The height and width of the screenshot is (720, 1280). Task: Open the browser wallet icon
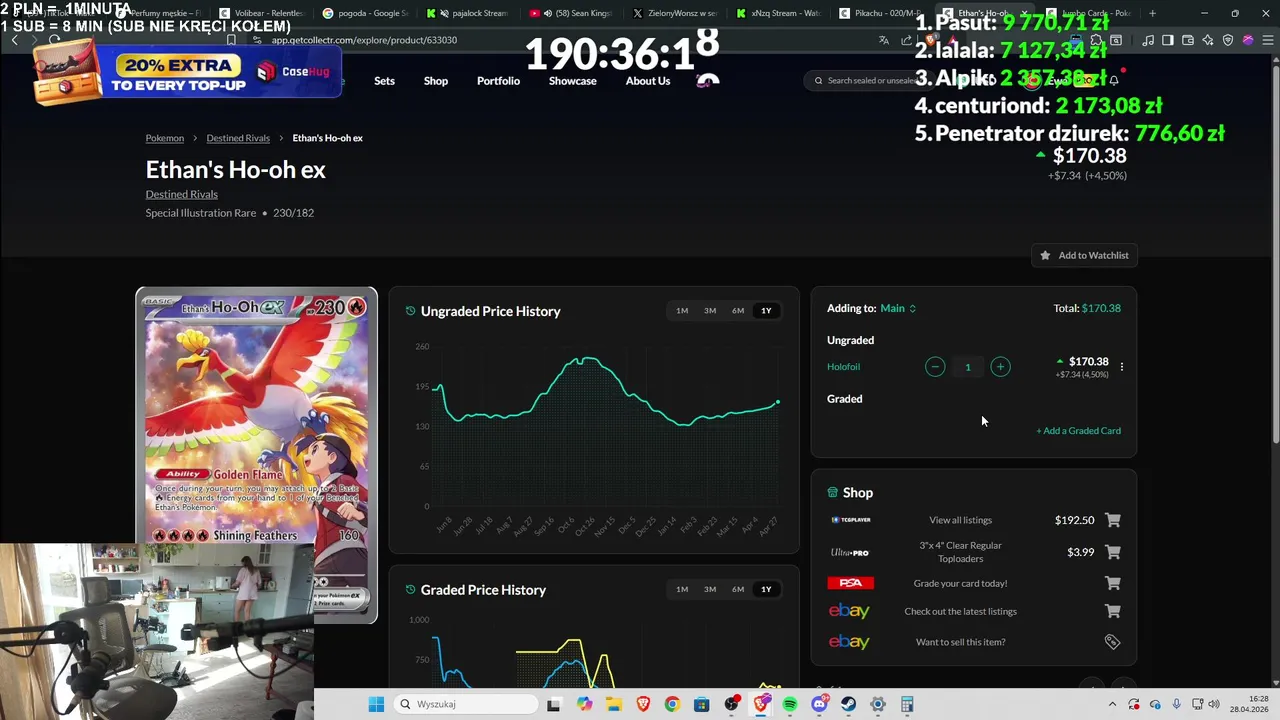pos(1188,40)
